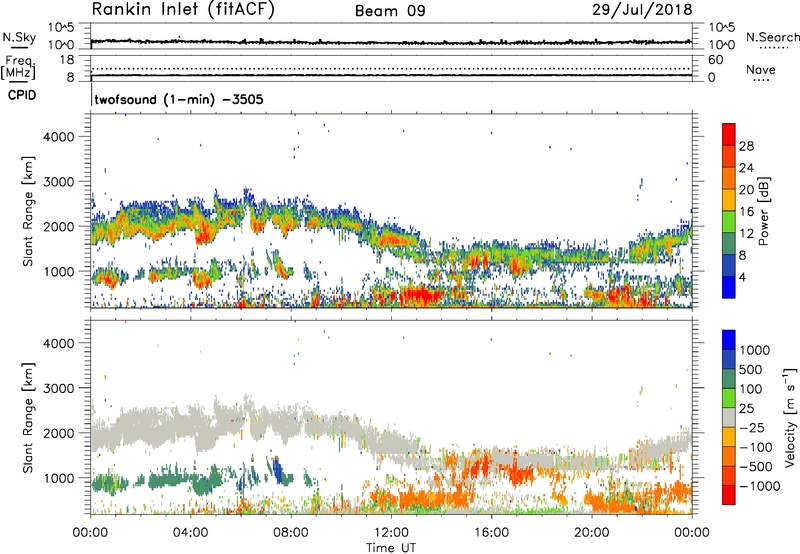Click the '18' frequency axis tick
Image resolution: width=800 pixels, height=554 pixels.
point(66,60)
